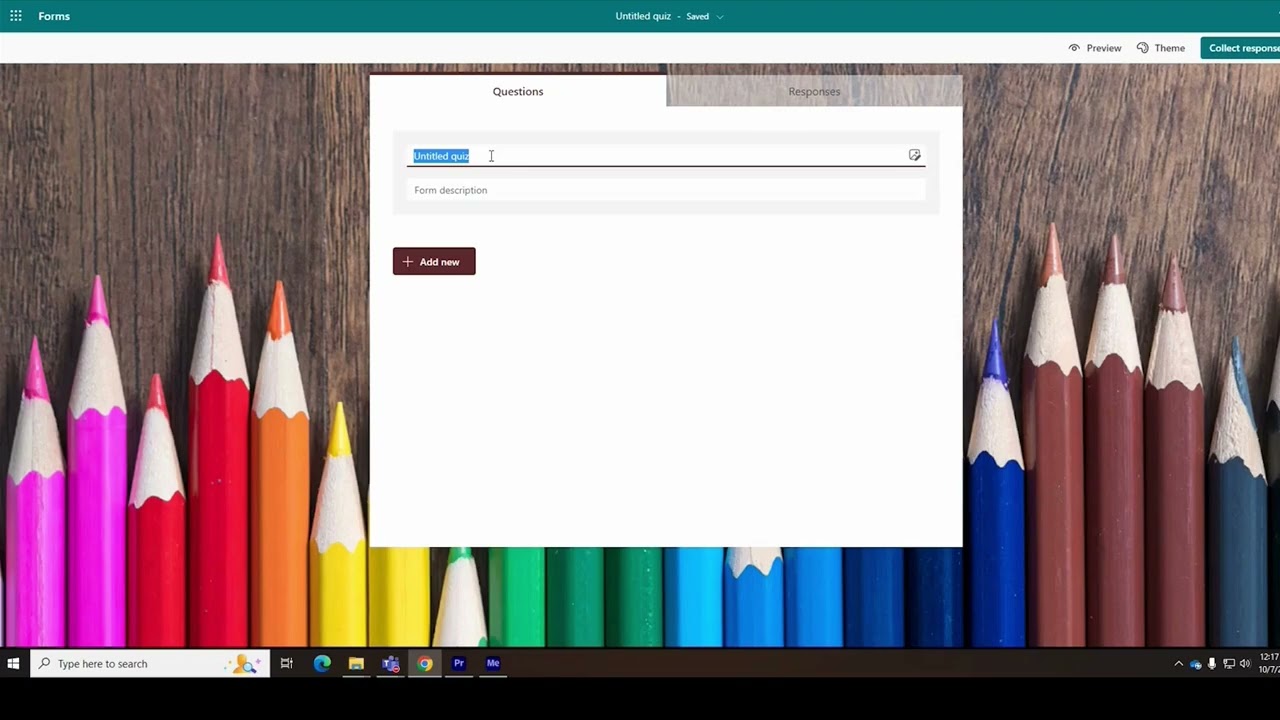Open the app launcher grid icon
1280x720 pixels.
16,16
